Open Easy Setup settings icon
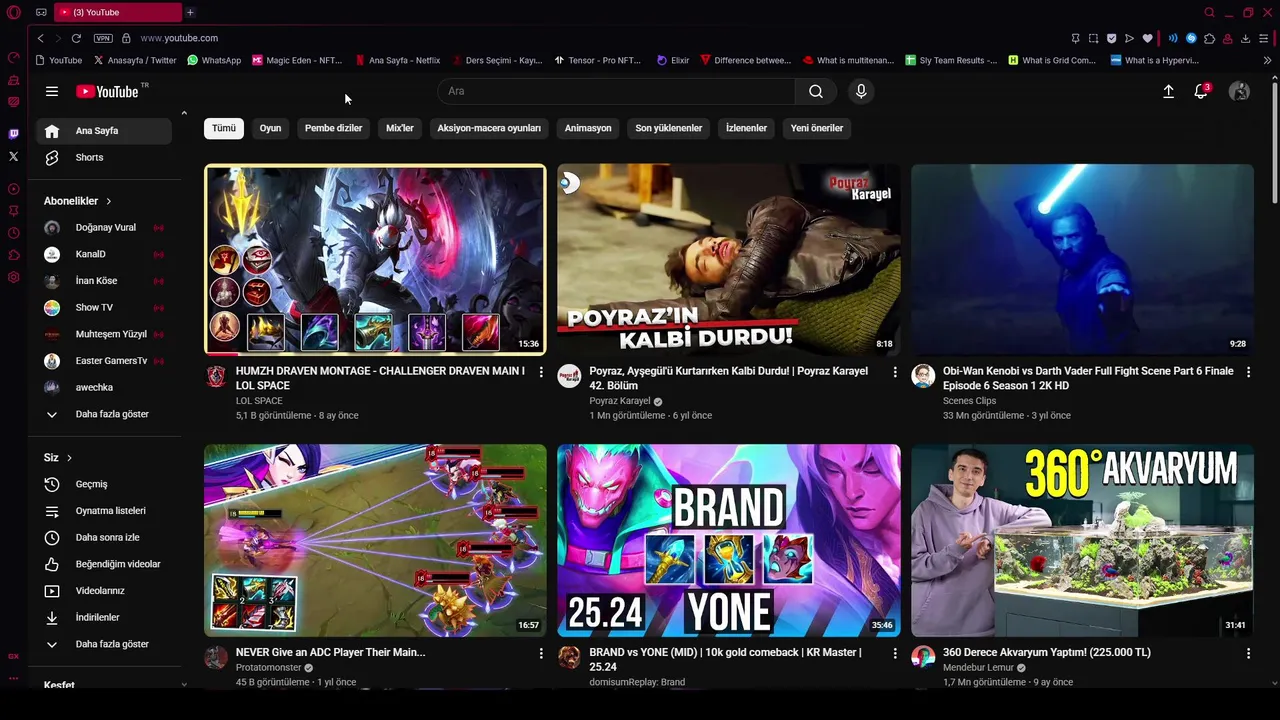 point(1264,38)
